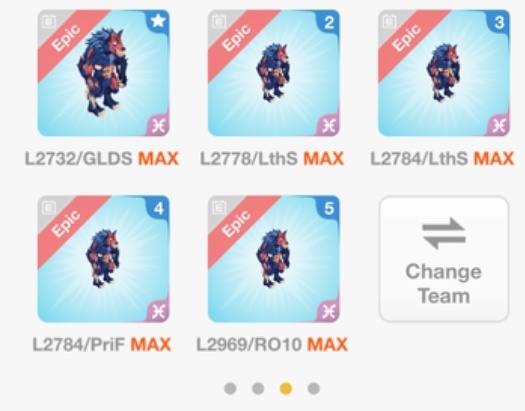The height and width of the screenshot is (411, 525).
Task: Tap the Pisces zodiac icon on card 3
Action: pos(499,126)
